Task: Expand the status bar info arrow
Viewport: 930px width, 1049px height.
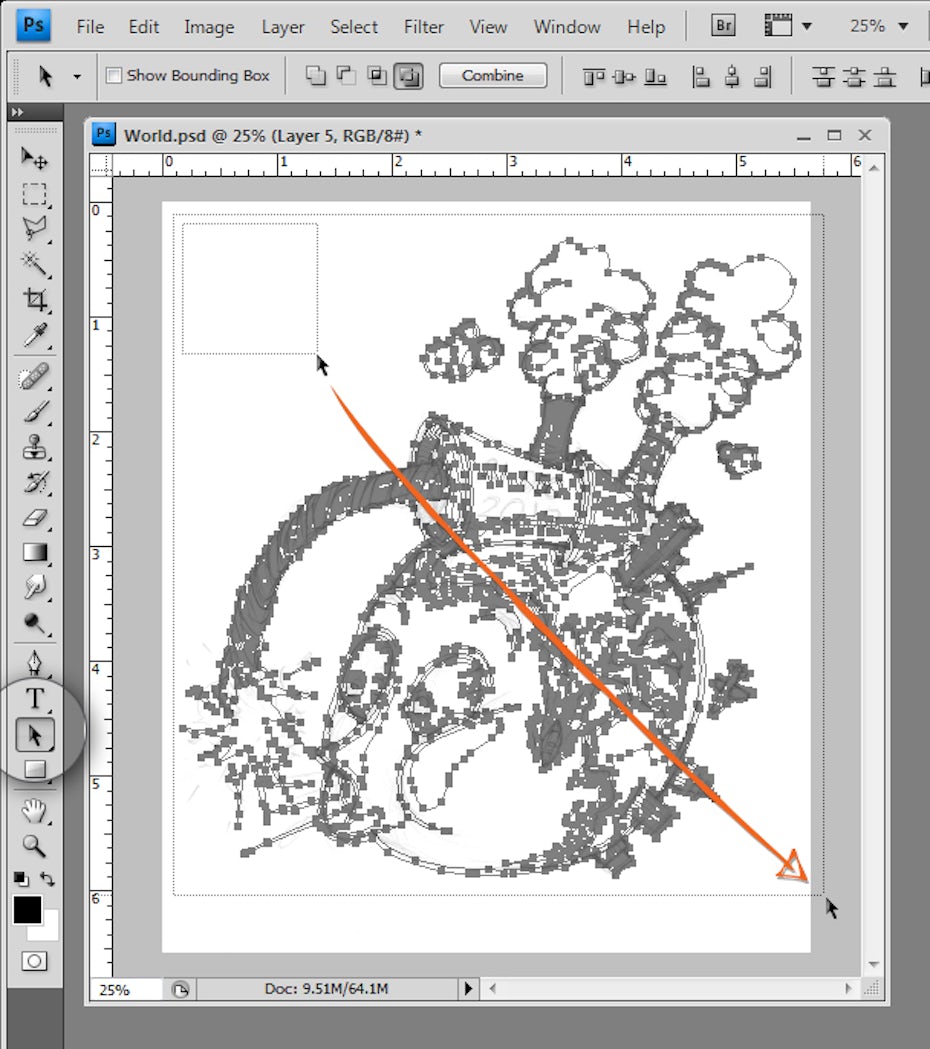Action: [468, 989]
